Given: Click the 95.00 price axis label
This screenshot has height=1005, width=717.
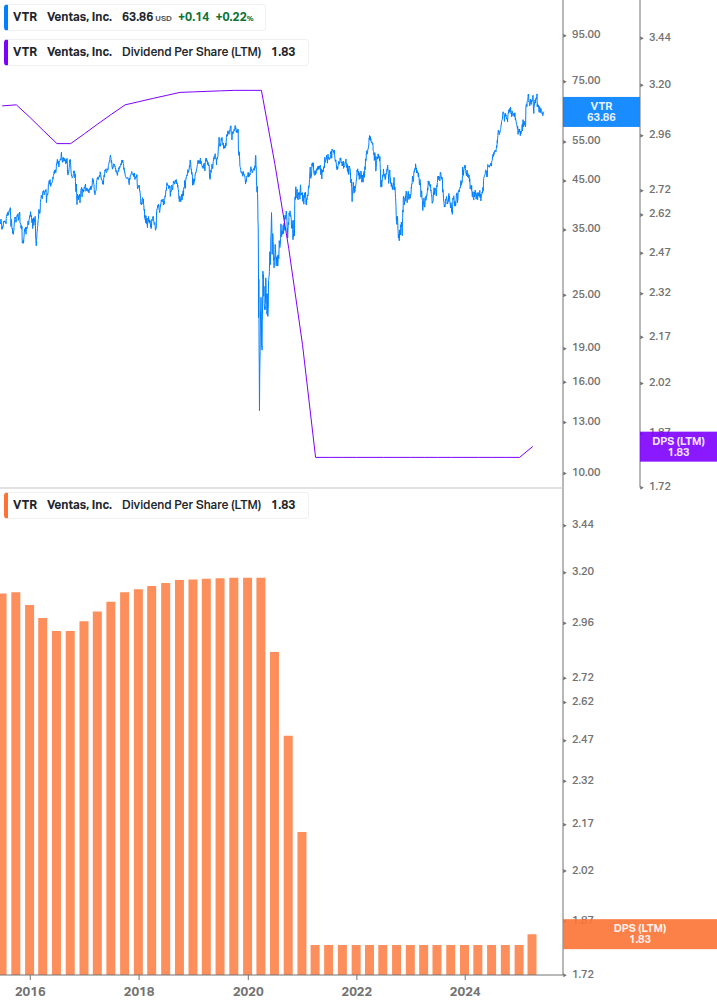Looking at the screenshot, I should click(586, 35).
